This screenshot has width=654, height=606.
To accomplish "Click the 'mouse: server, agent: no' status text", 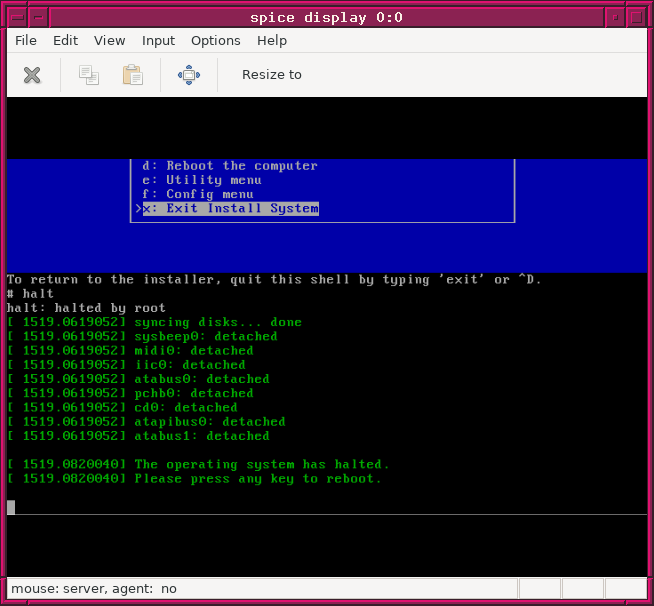I will (x=94, y=589).
